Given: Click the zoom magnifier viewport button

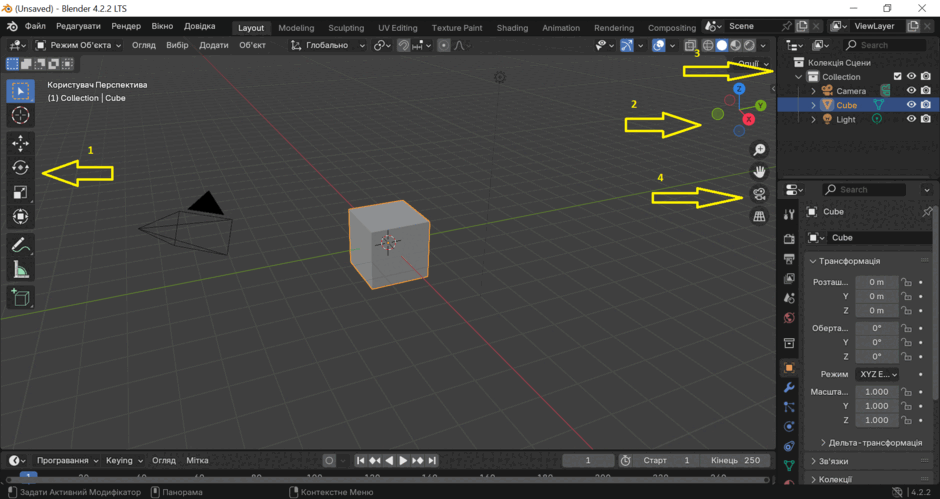Looking at the screenshot, I should tap(759, 149).
